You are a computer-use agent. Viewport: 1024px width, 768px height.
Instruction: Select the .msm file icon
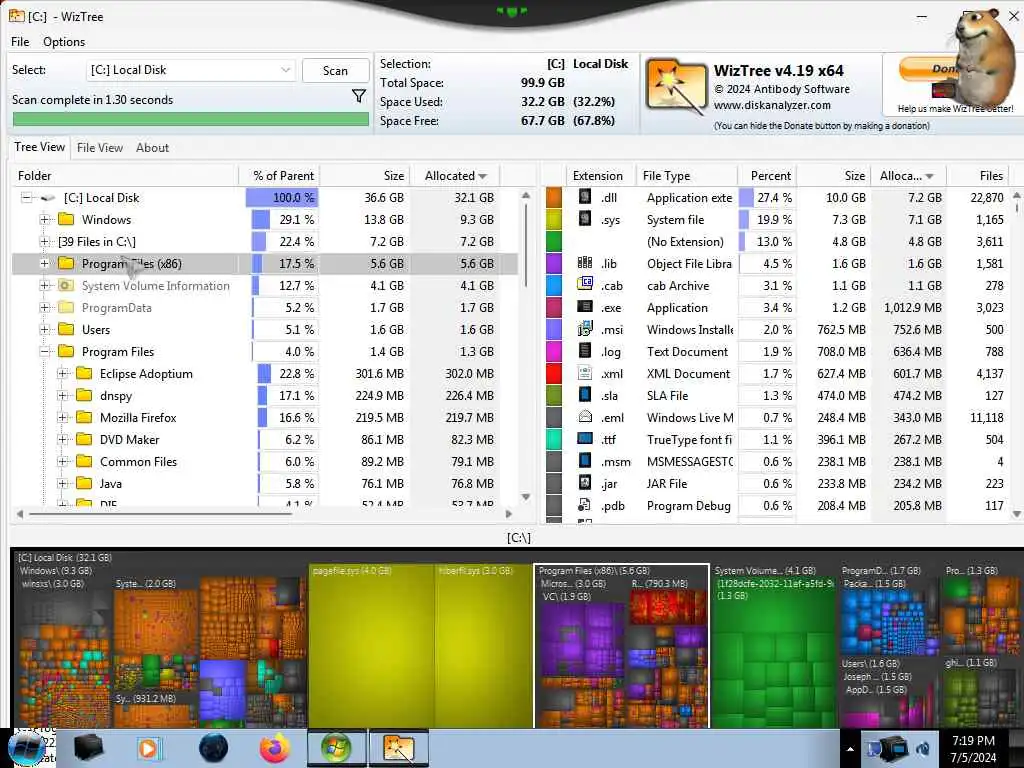tap(585, 460)
